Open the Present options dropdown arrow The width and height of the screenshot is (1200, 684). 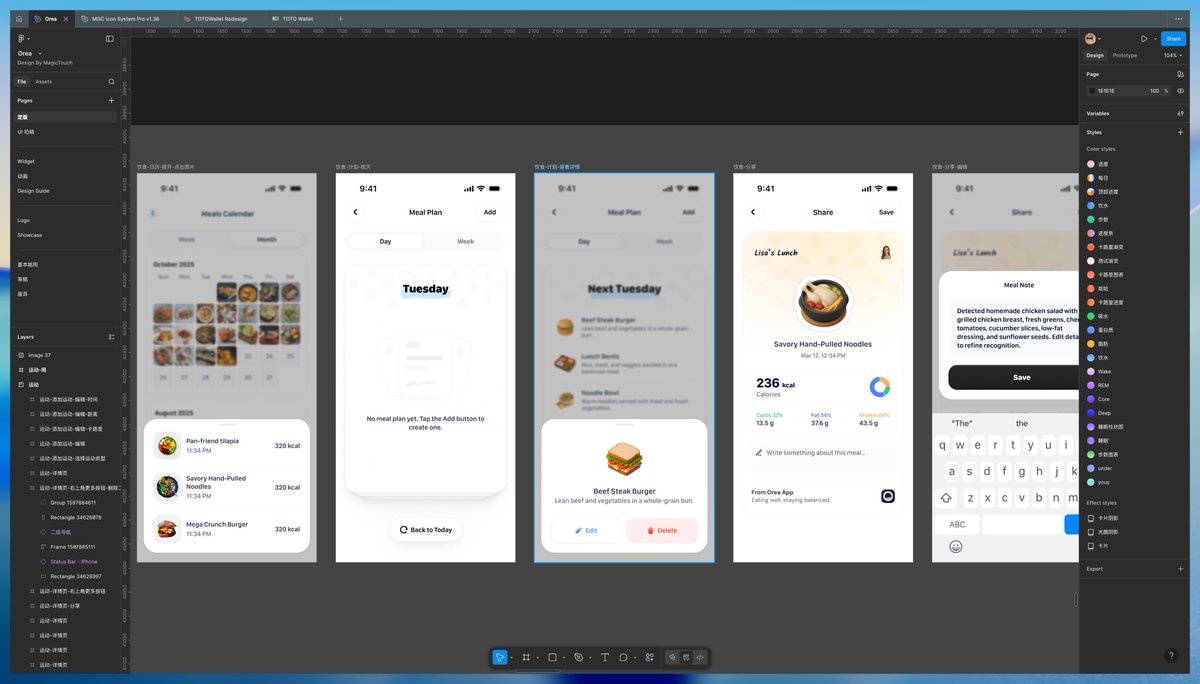(1155, 39)
